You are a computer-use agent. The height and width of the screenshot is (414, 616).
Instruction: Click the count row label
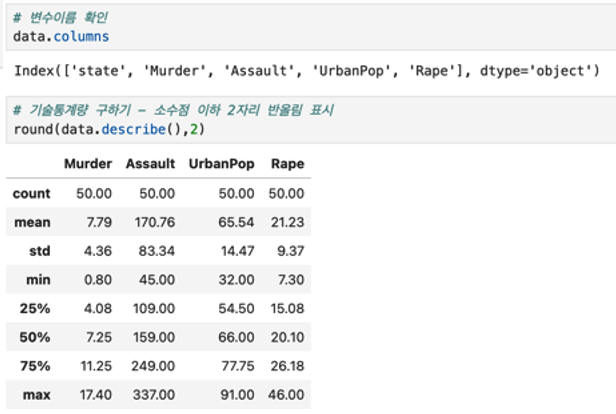pyautogui.click(x=31, y=192)
